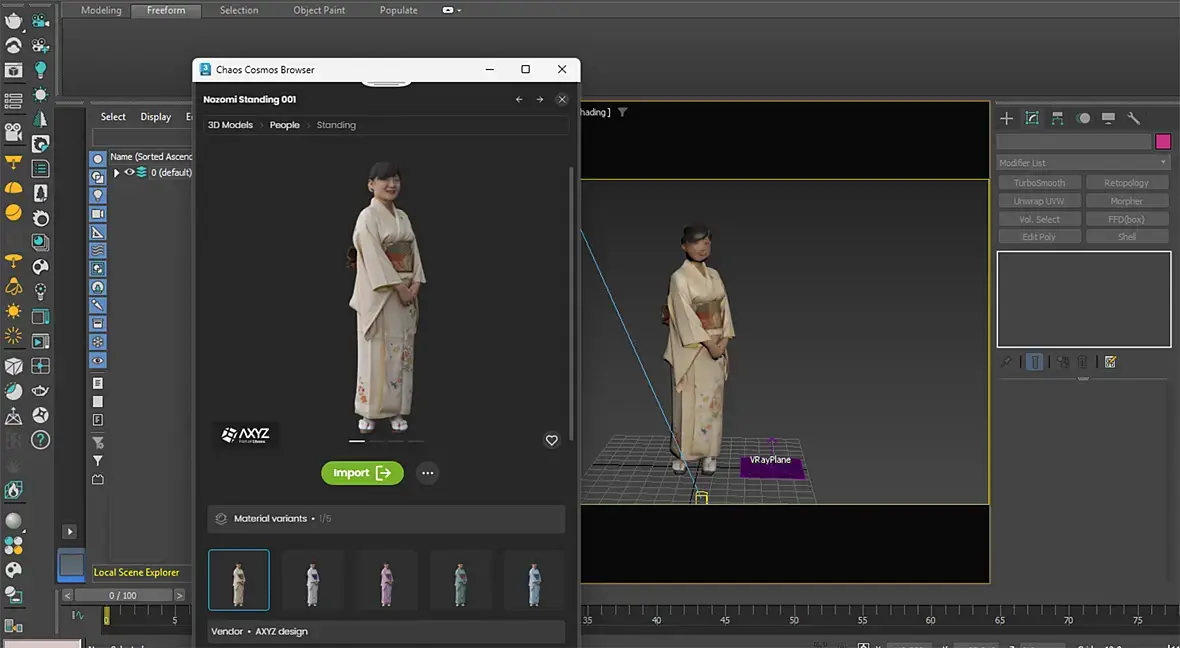
Task: Toggle visibility eye of 0 (default) layer
Action: coord(129,173)
